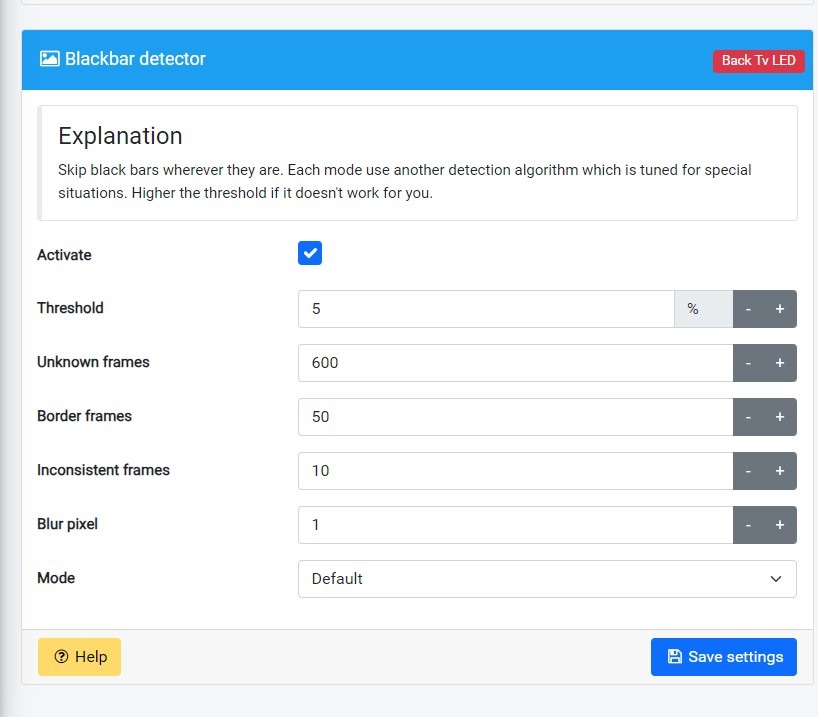Image resolution: width=818 pixels, height=717 pixels.
Task: Increase Border frames with plus button
Action: coord(780,417)
